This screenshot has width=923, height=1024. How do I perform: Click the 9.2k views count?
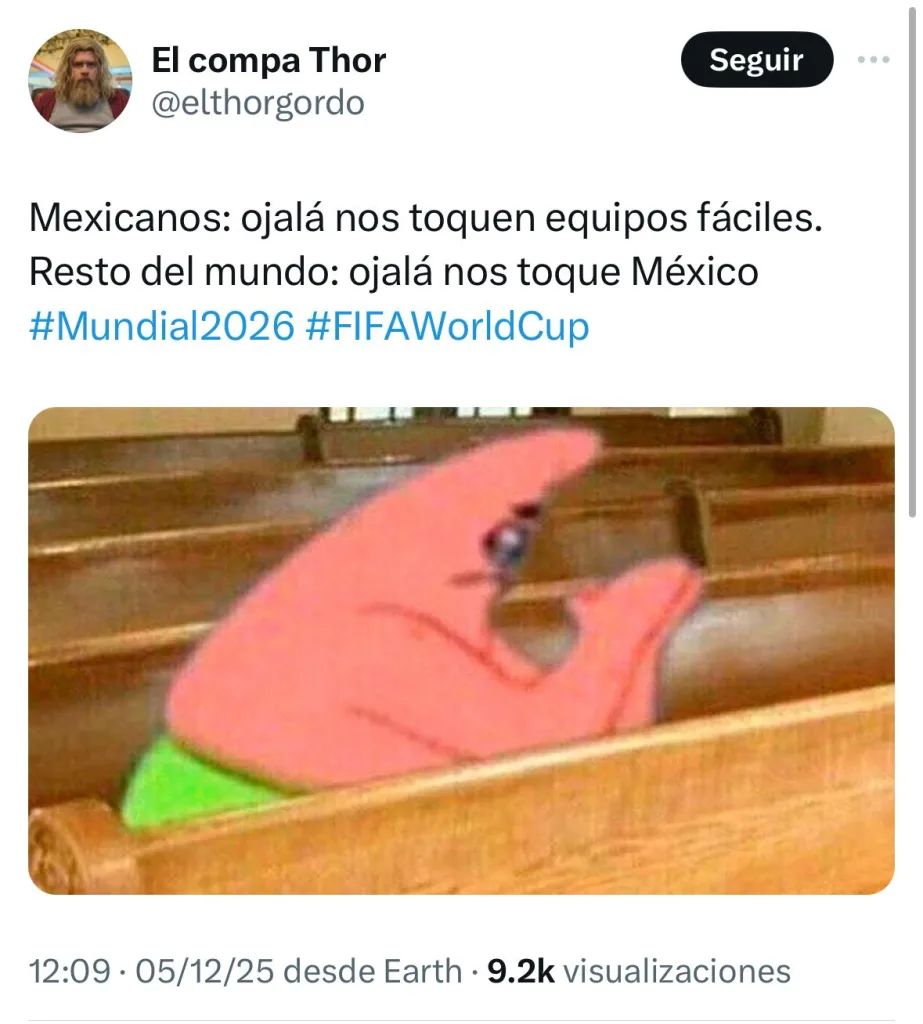(x=521, y=971)
